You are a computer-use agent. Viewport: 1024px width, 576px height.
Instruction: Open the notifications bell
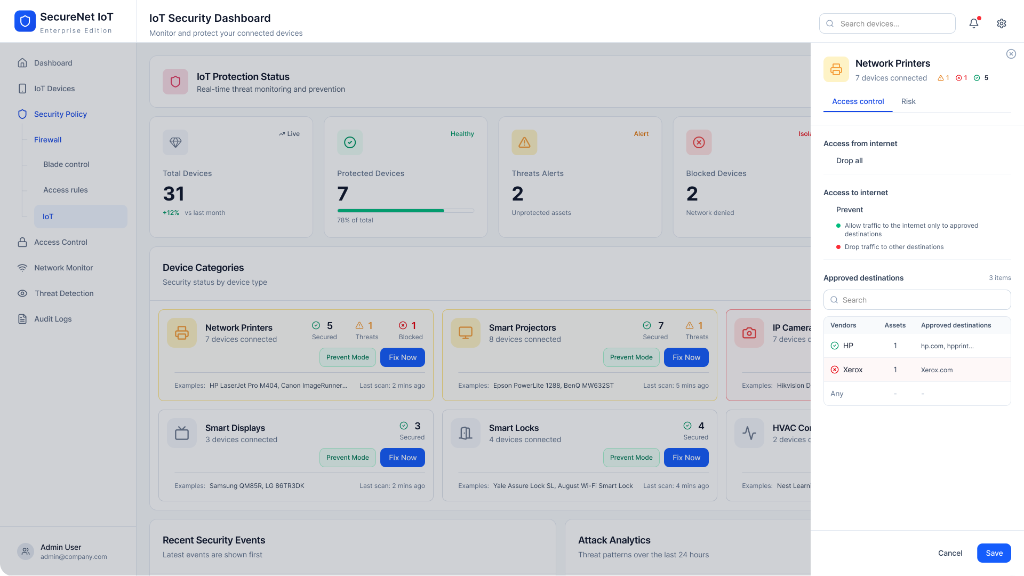click(974, 24)
